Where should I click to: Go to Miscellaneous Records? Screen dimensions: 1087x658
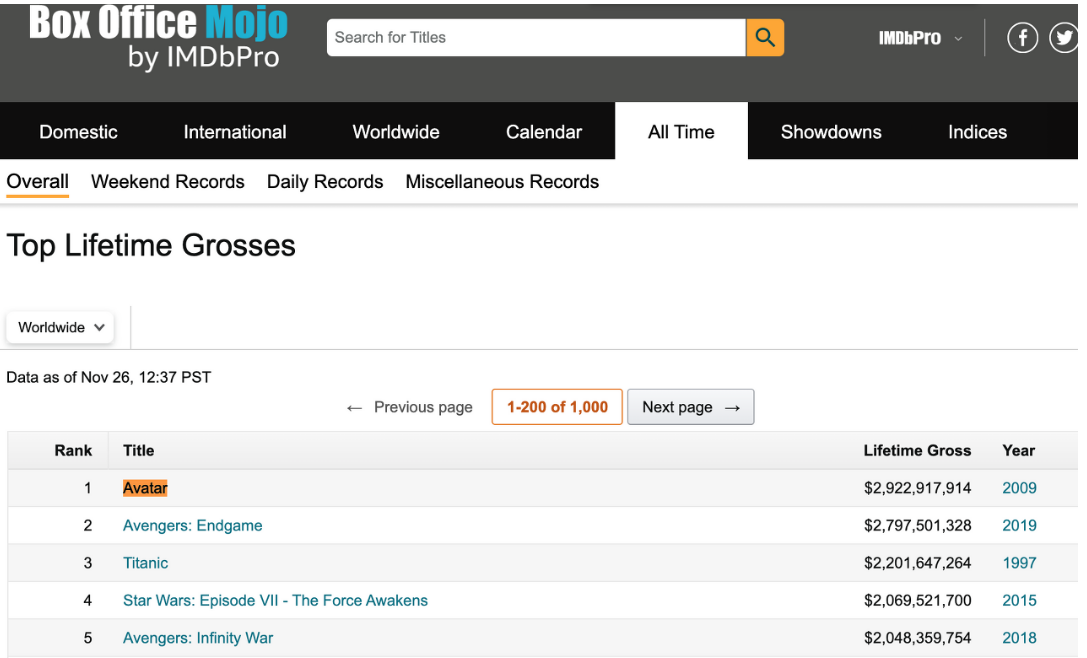pyautogui.click(x=502, y=182)
